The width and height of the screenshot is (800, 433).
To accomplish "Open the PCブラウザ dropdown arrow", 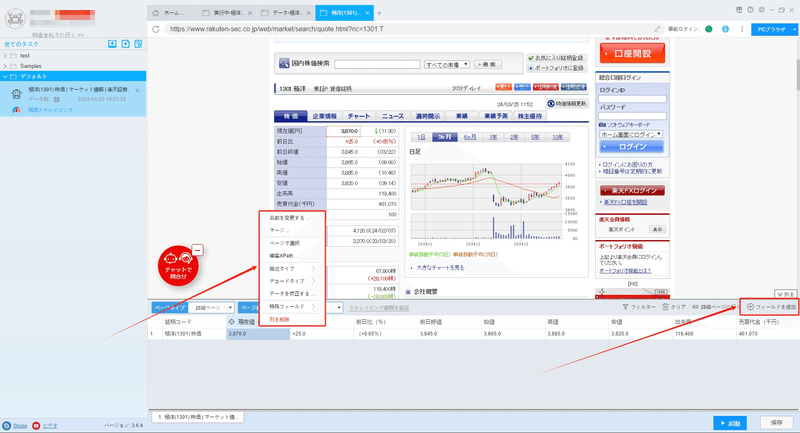I will pyautogui.click(x=794, y=29).
